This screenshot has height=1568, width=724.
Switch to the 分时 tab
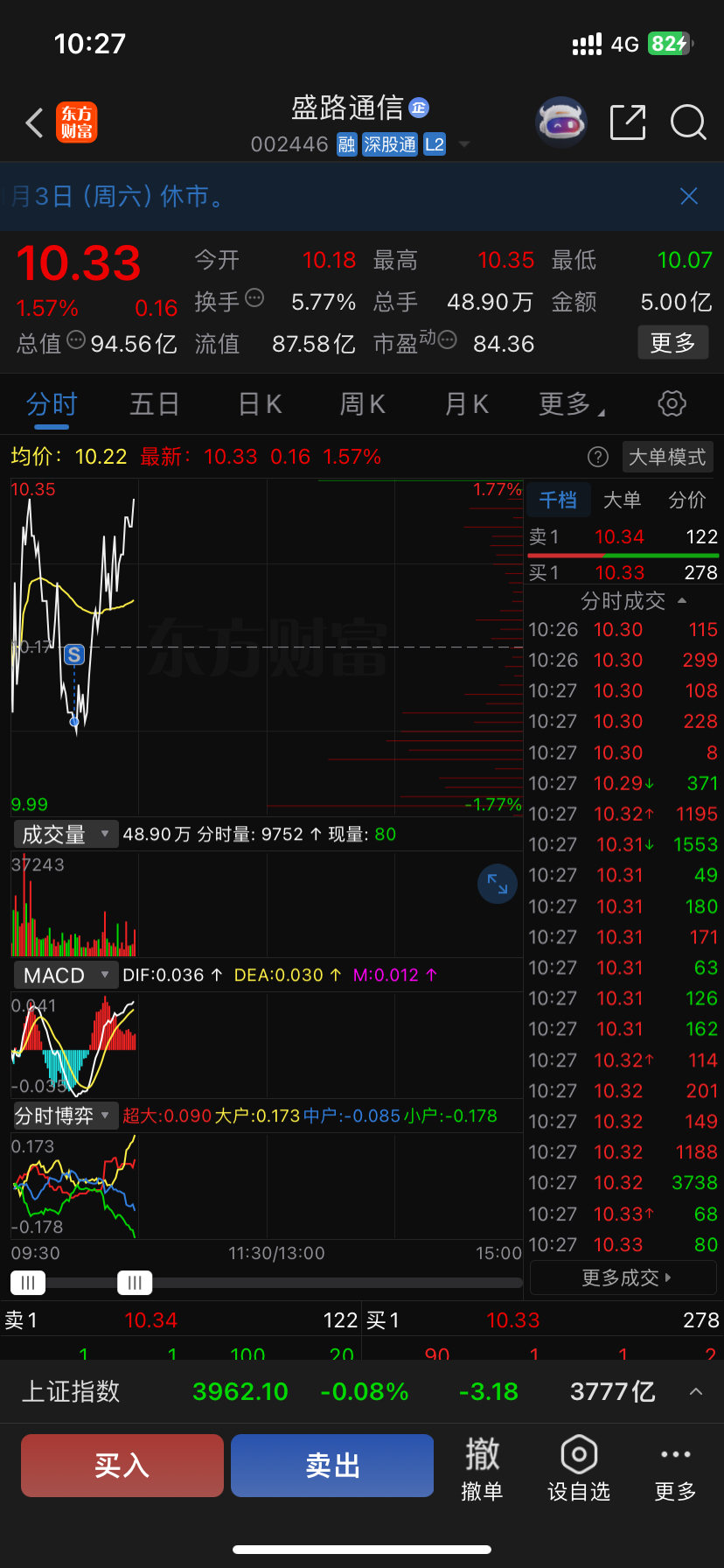pos(52,404)
